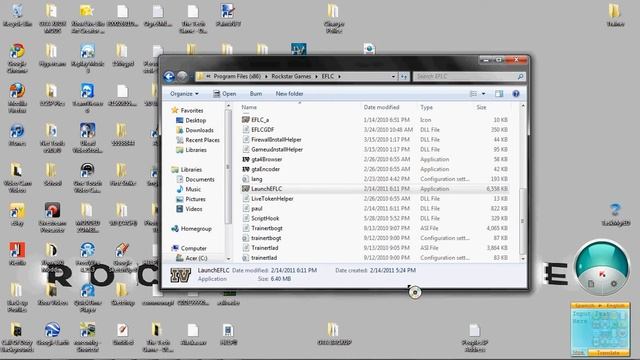Select the paul DLL file
The image size is (640, 360).
[252, 209]
